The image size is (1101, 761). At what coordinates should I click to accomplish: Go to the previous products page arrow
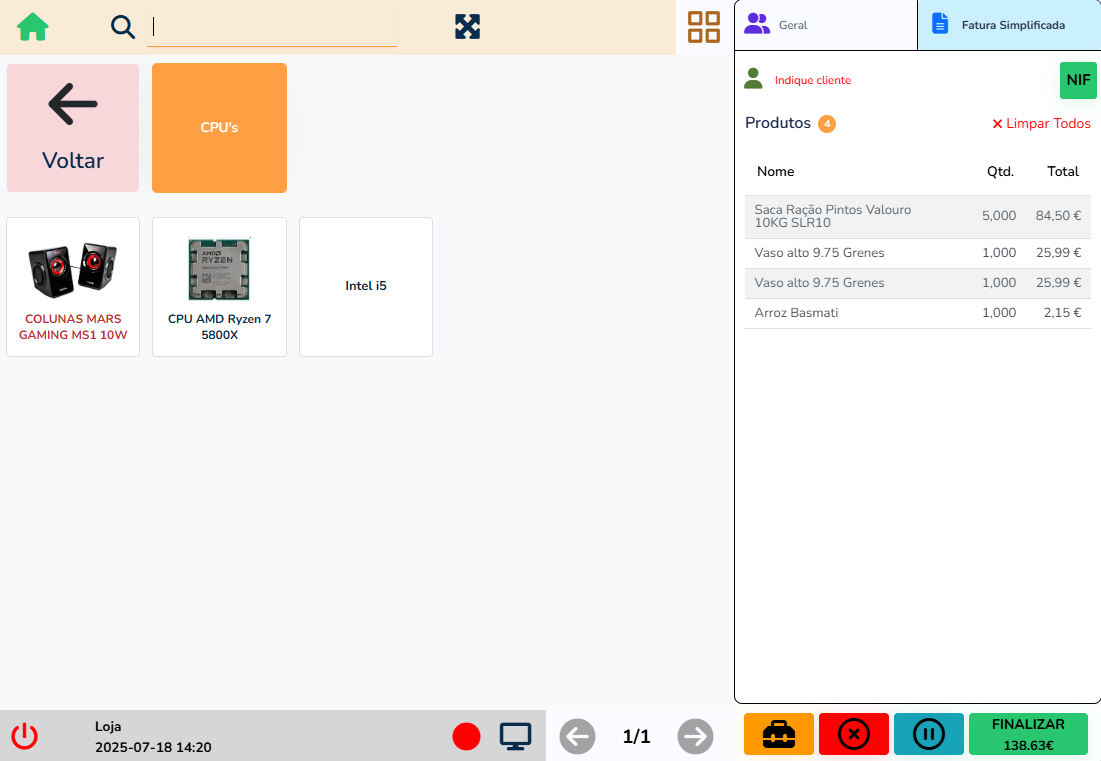[577, 737]
